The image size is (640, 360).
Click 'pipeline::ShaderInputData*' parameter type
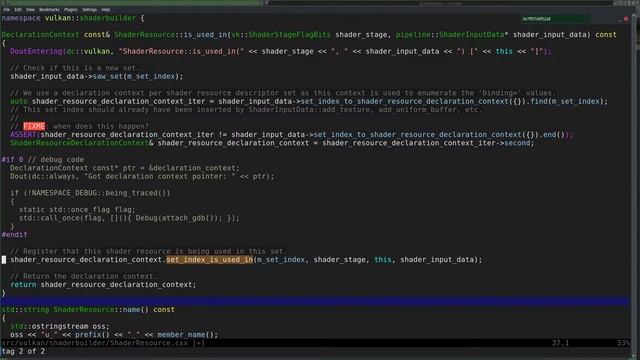(452, 35)
